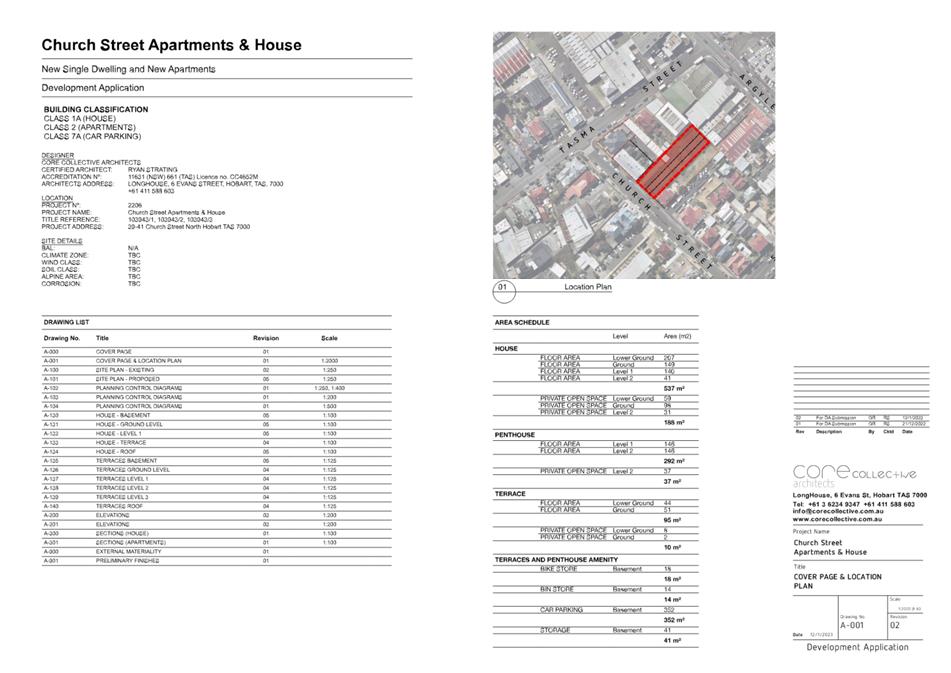Click the 'Drawing No.' column header
The height and width of the screenshot is (673, 951).
pos(62,338)
